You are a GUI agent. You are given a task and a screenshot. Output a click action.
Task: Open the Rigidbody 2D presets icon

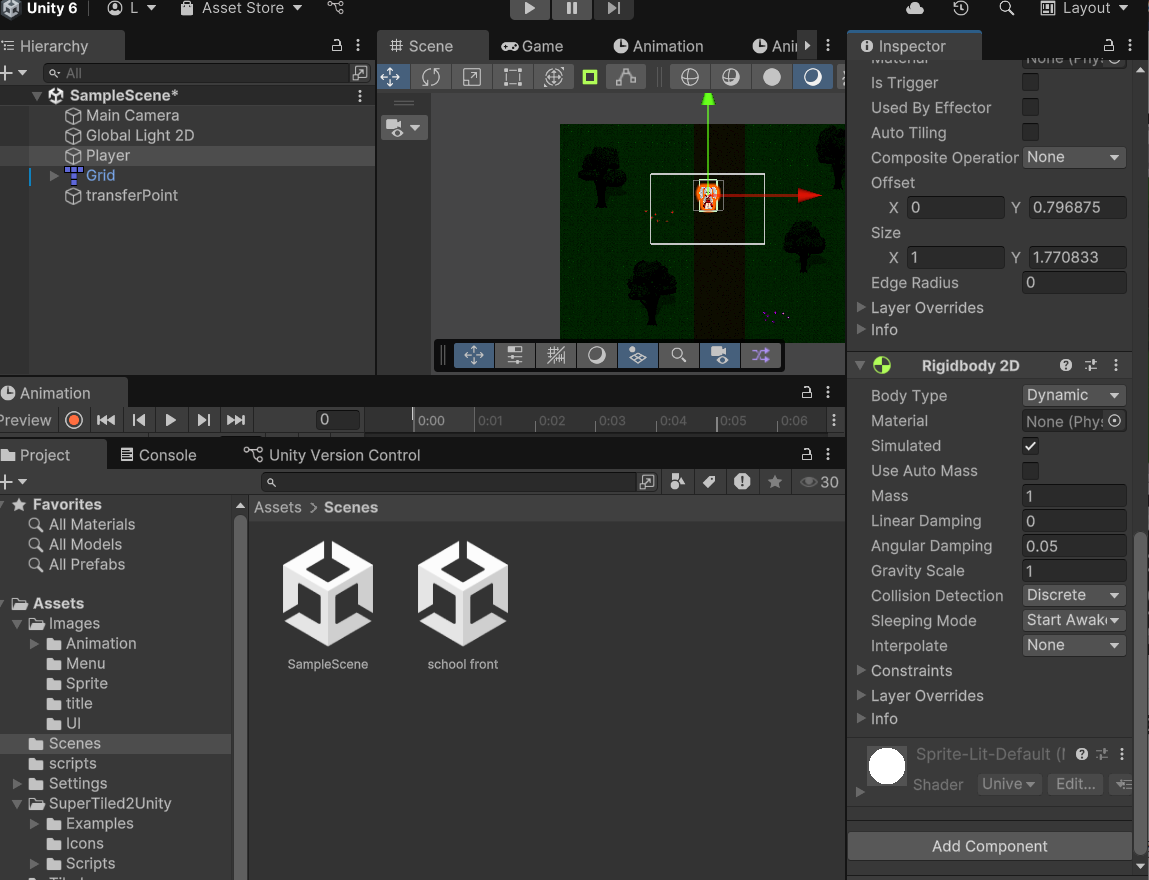1091,365
